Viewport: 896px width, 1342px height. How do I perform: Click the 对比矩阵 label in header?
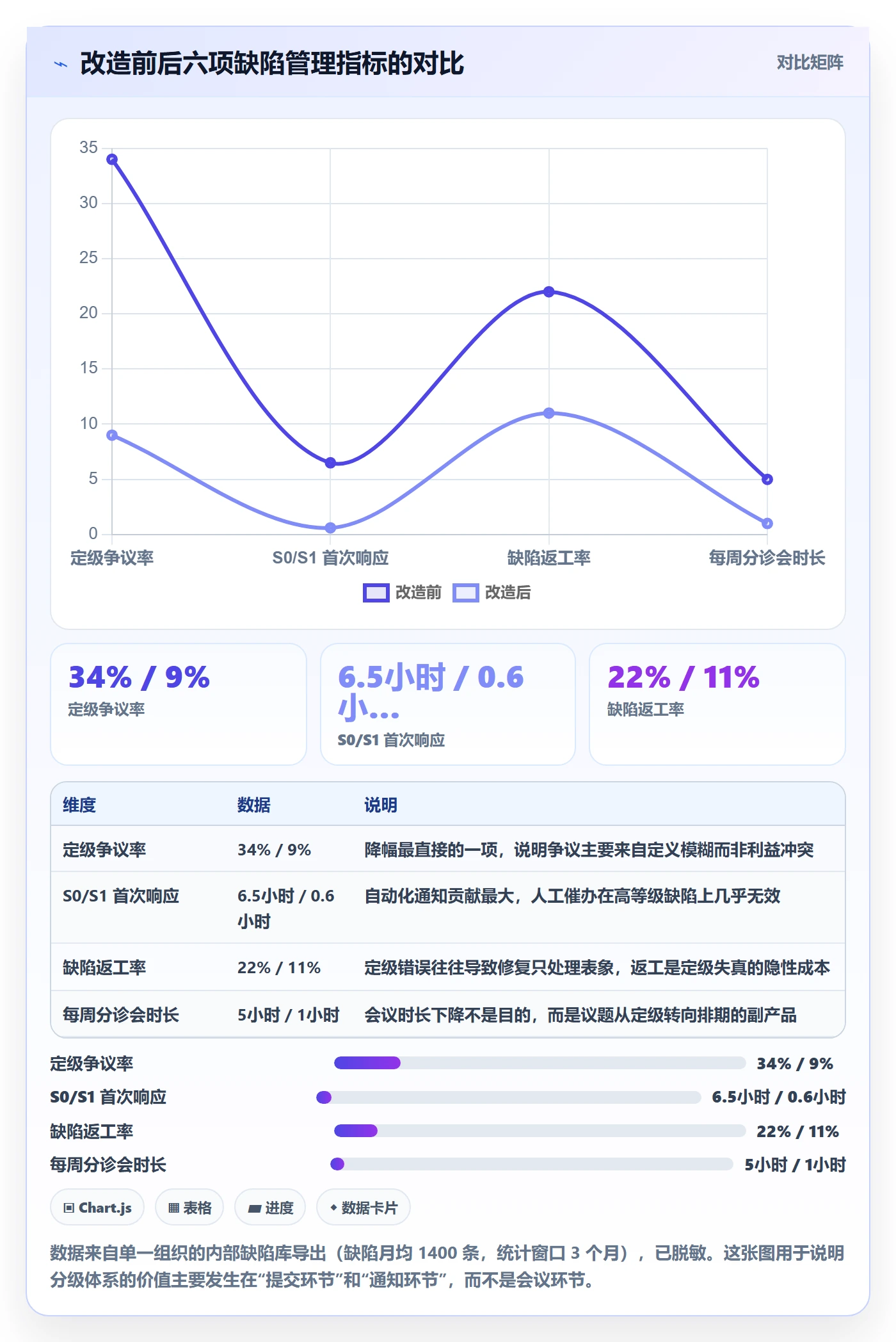click(810, 62)
